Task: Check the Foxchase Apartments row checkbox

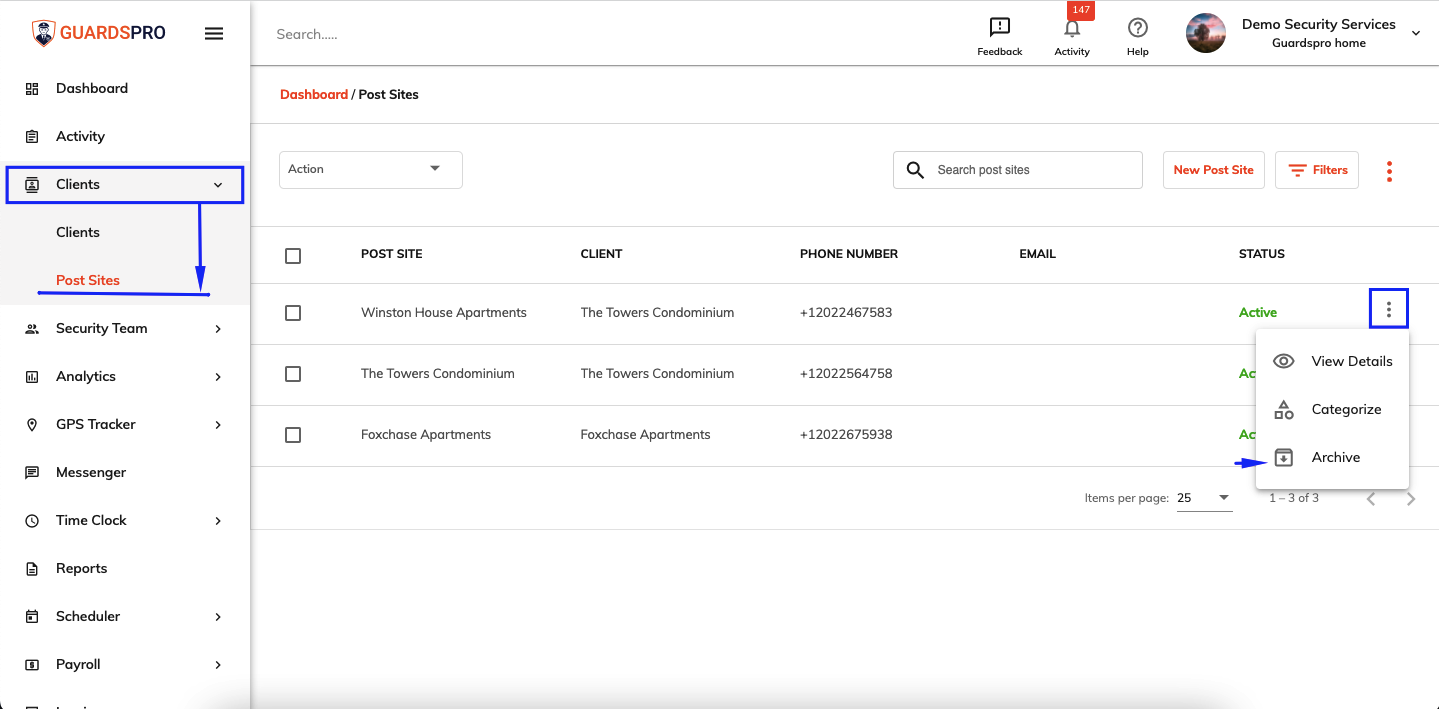Action: tap(293, 435)
